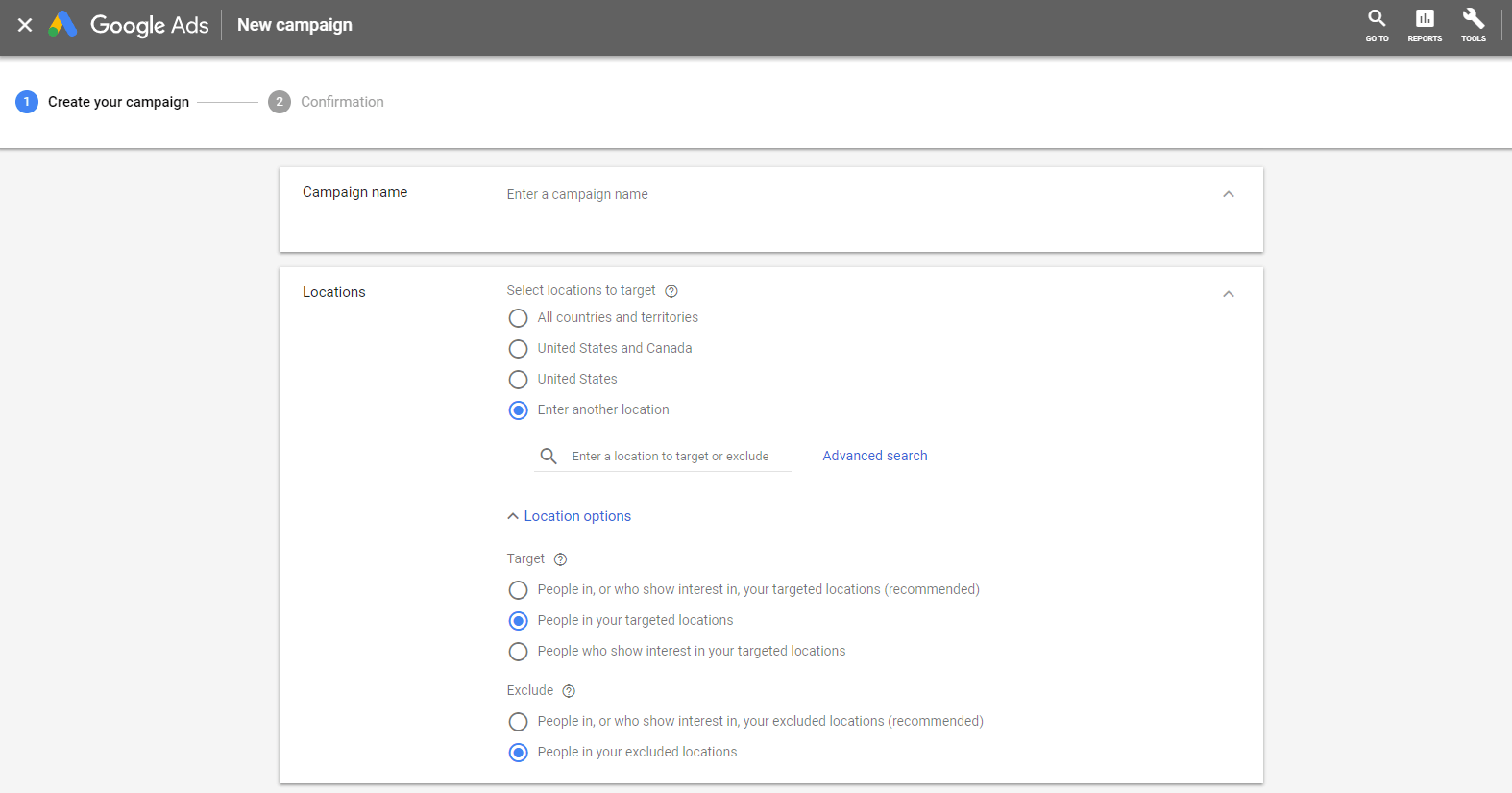Go to step 2 Confirmation

point(326,102)
